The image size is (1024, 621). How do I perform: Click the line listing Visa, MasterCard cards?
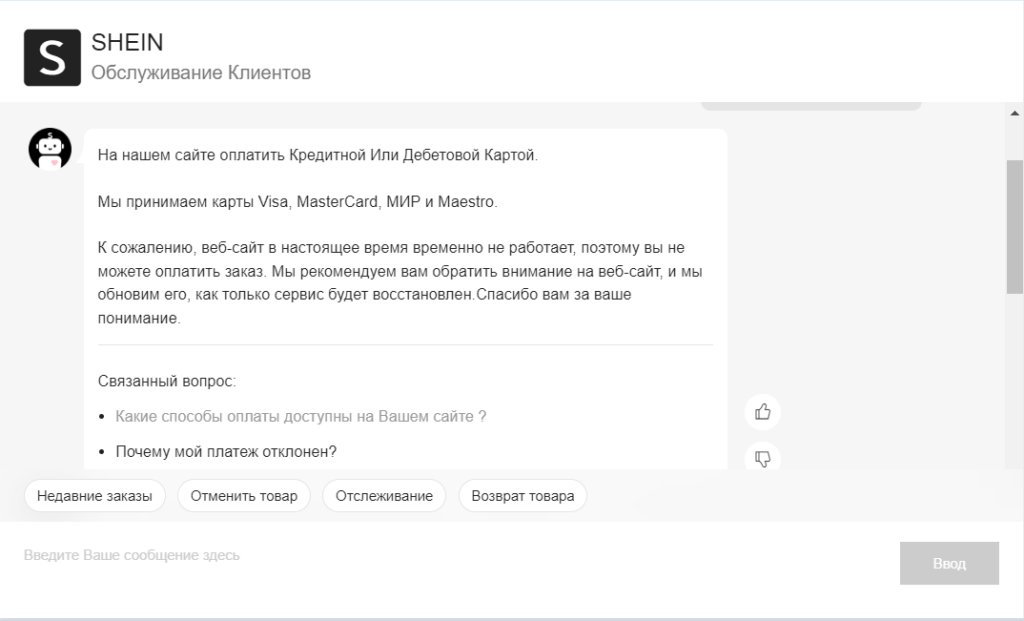point(297,202)
